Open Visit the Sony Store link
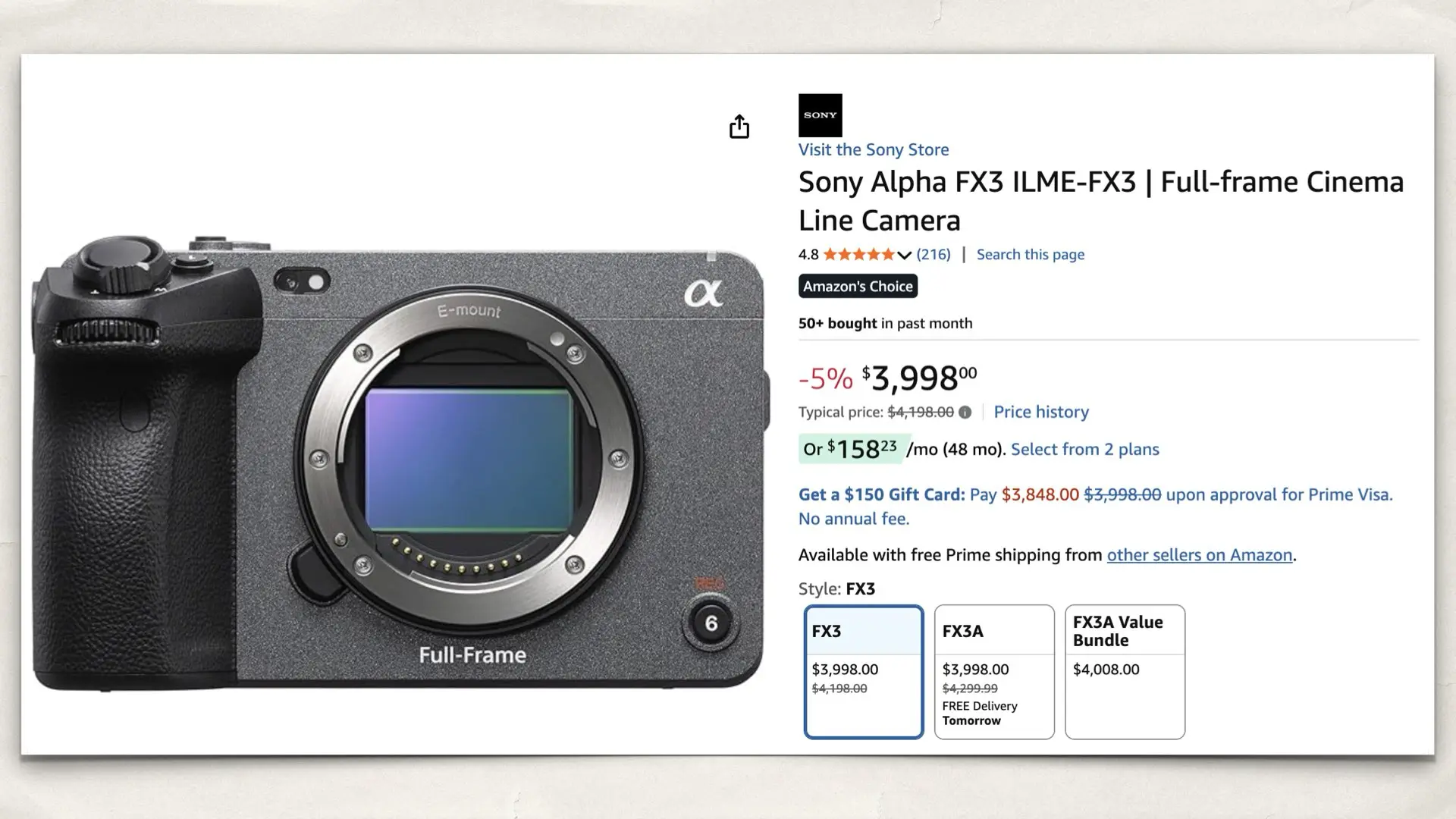This screenshot has width=1456, height=819. coord(872,149)
